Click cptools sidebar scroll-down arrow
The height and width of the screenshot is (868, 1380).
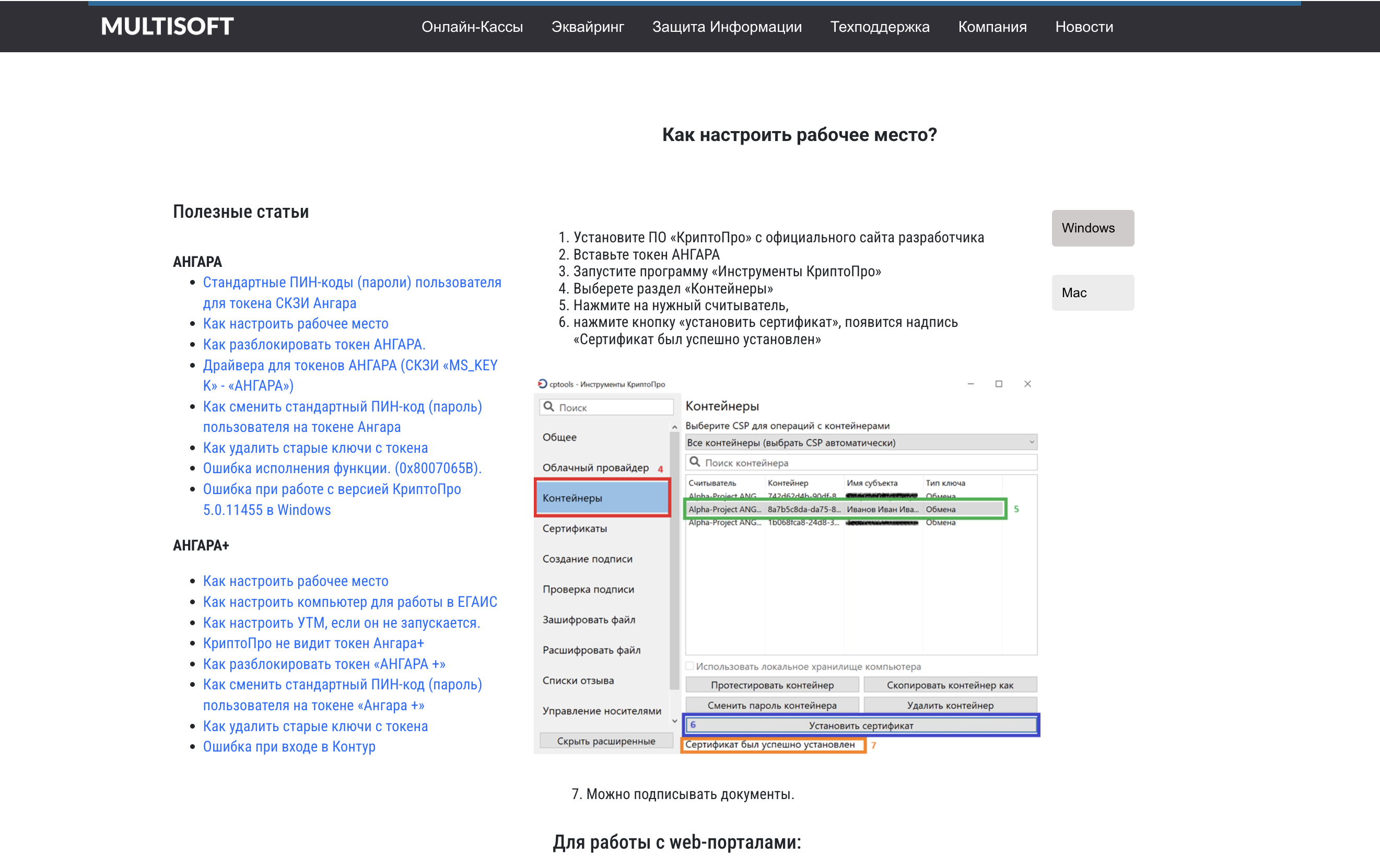674,721
